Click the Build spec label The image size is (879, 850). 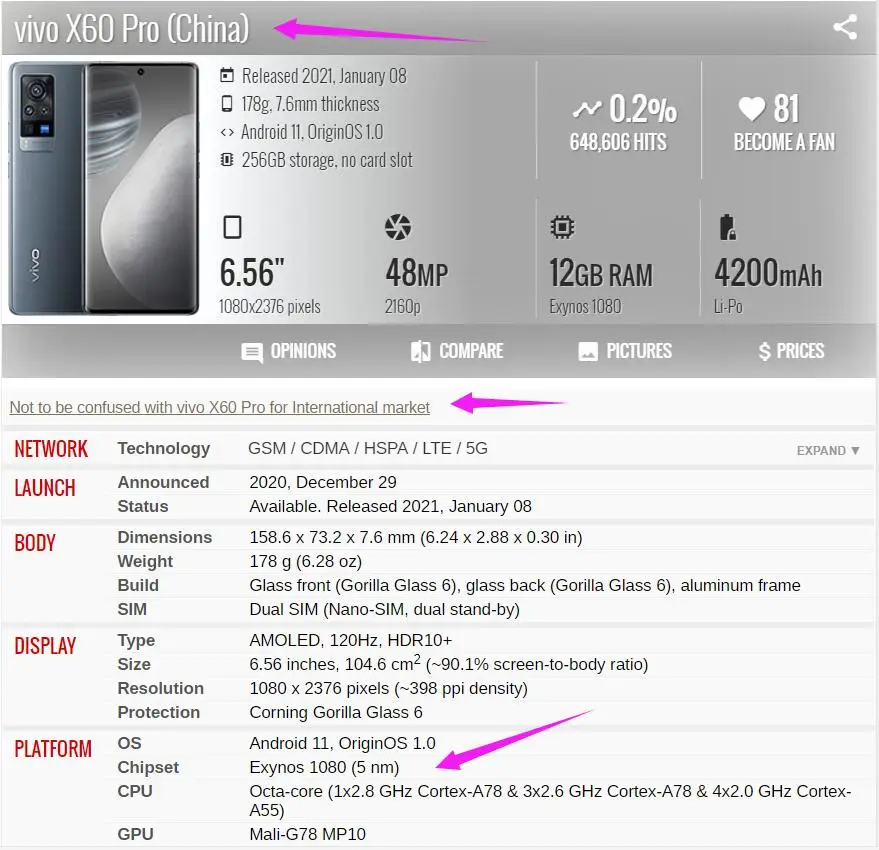click(138, 585)
